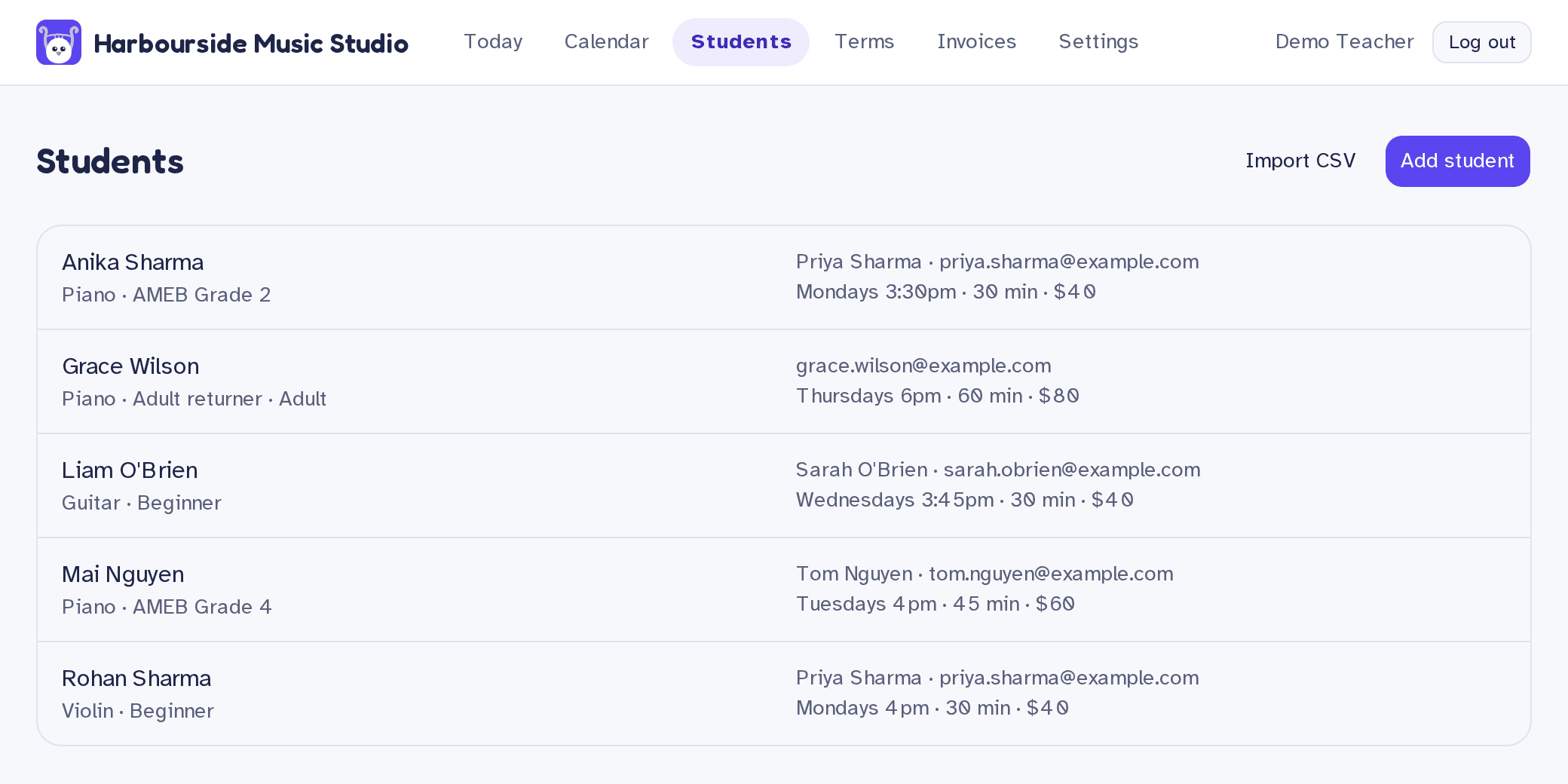Open the Calendar tab
The height and width of the screenshot is (784, 1568).
[x=606, y=41]
